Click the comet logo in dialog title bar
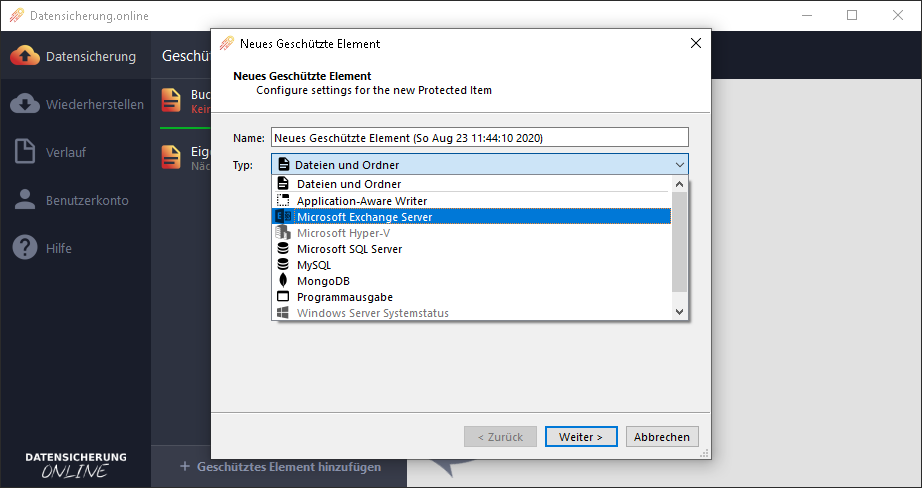The image size is (922, 488). point(227,44)
